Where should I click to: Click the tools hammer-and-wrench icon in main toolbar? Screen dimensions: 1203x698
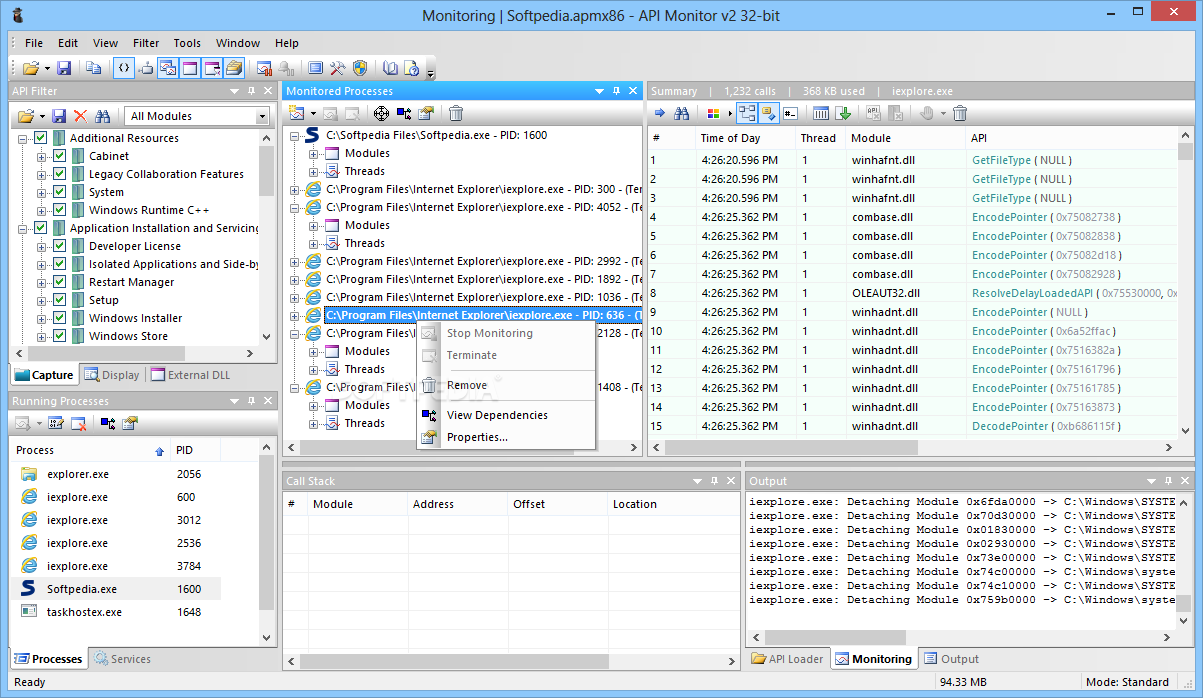coord(338,68)
